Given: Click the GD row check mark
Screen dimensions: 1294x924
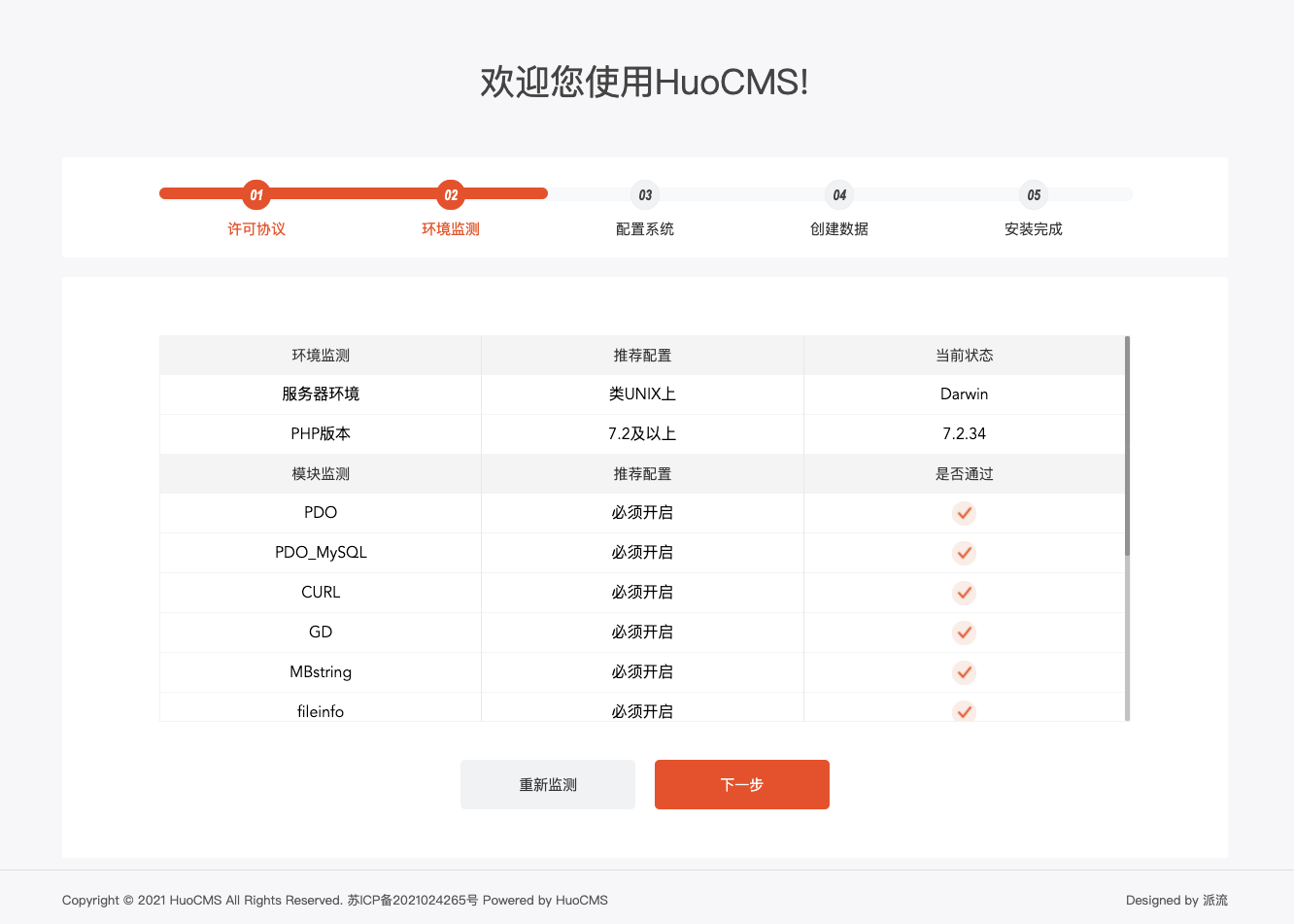Looking at the screenshot, I should tap(964, 633).
